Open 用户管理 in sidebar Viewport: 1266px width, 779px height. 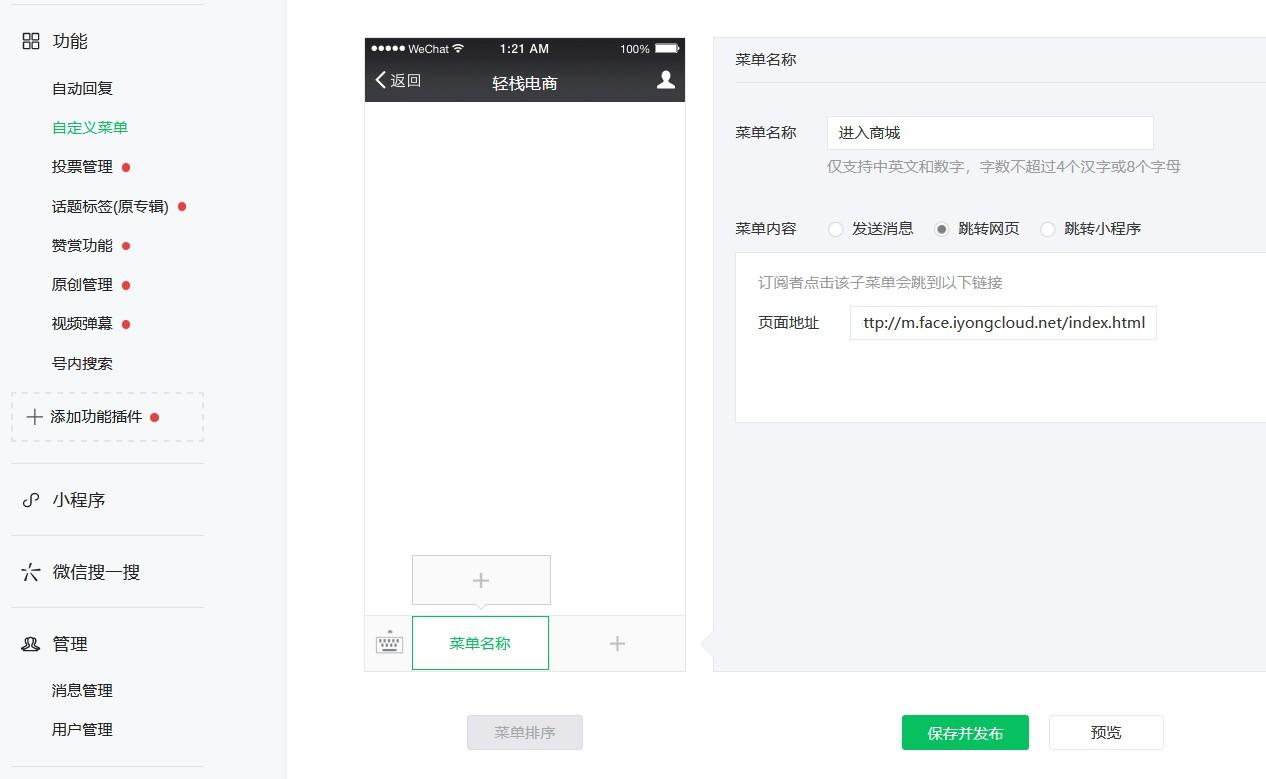[x=82, y=729]
